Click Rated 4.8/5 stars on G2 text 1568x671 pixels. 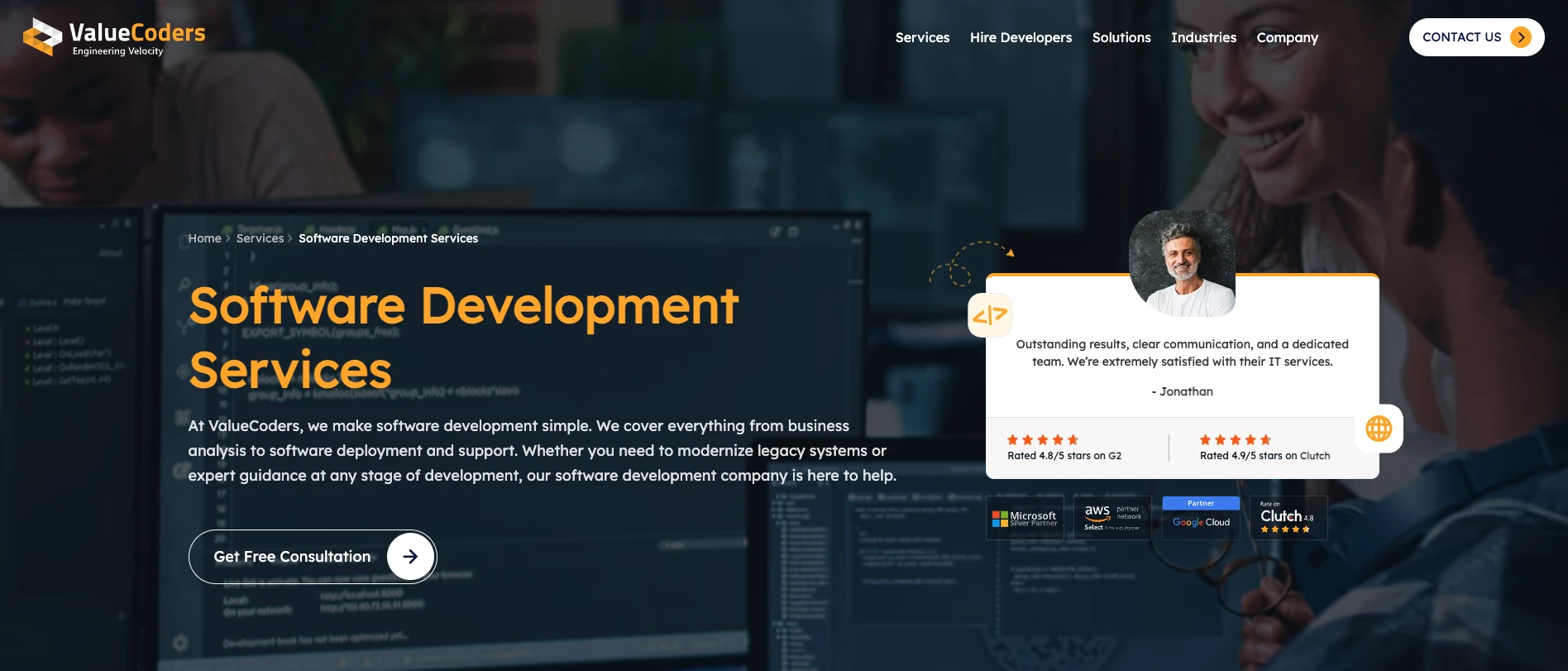[x=1064, y=456]
